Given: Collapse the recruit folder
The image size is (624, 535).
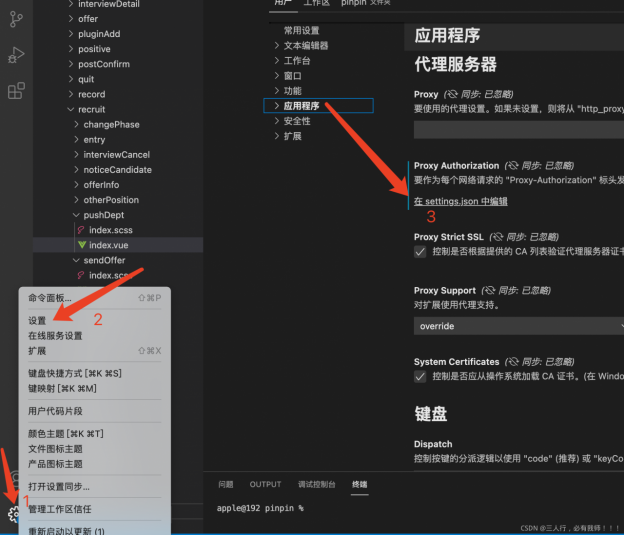Looking at the screenshot, I should (91, 109).
